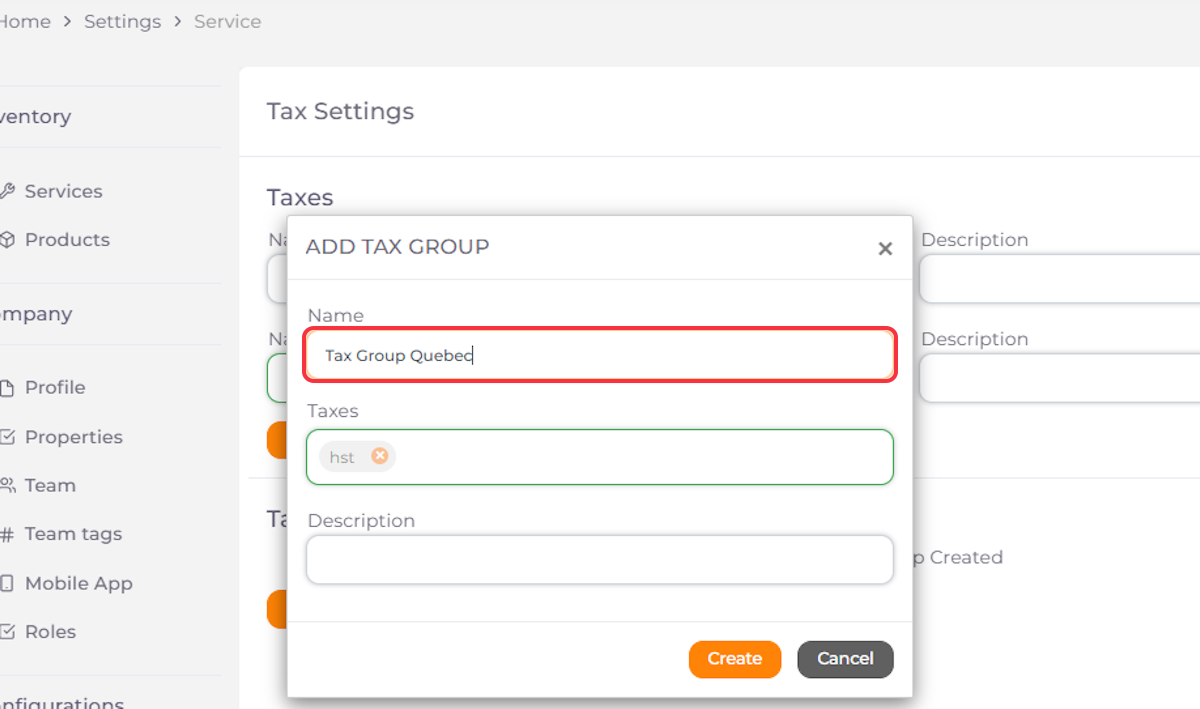
Task: Focus the Name field containing Tax Group Quebec
Action: (x=600, y=355)
